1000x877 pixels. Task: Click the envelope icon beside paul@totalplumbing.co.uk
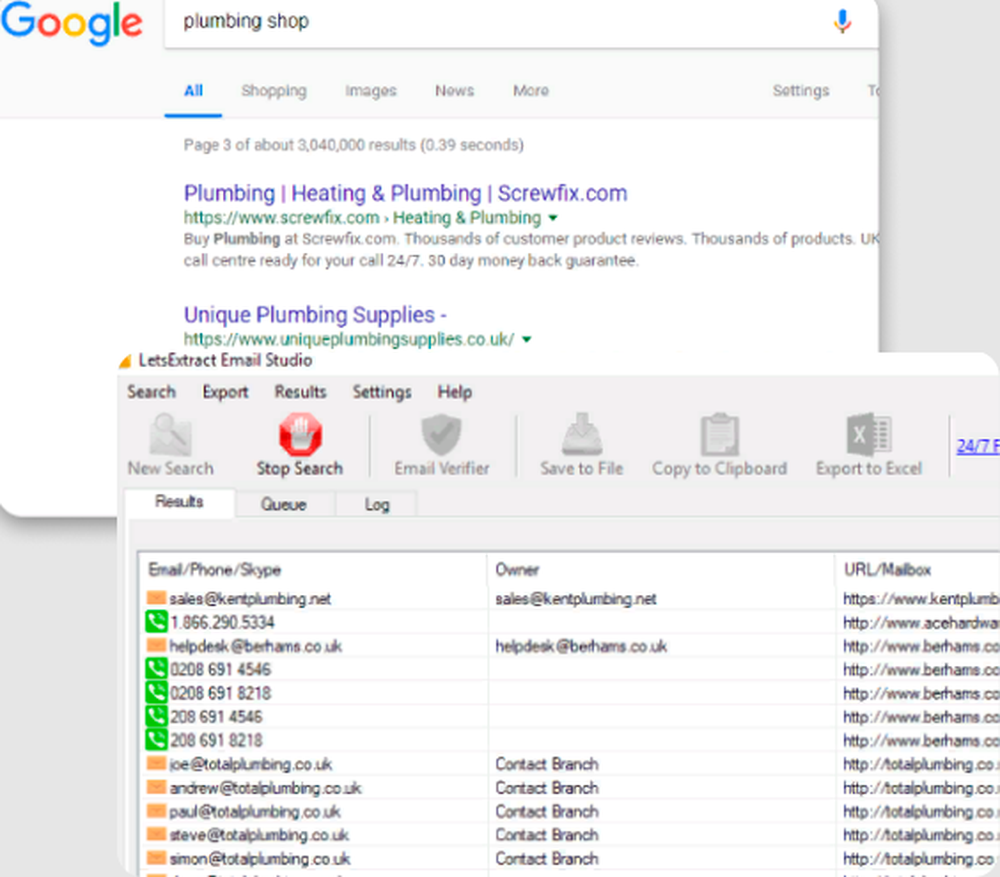156,810
